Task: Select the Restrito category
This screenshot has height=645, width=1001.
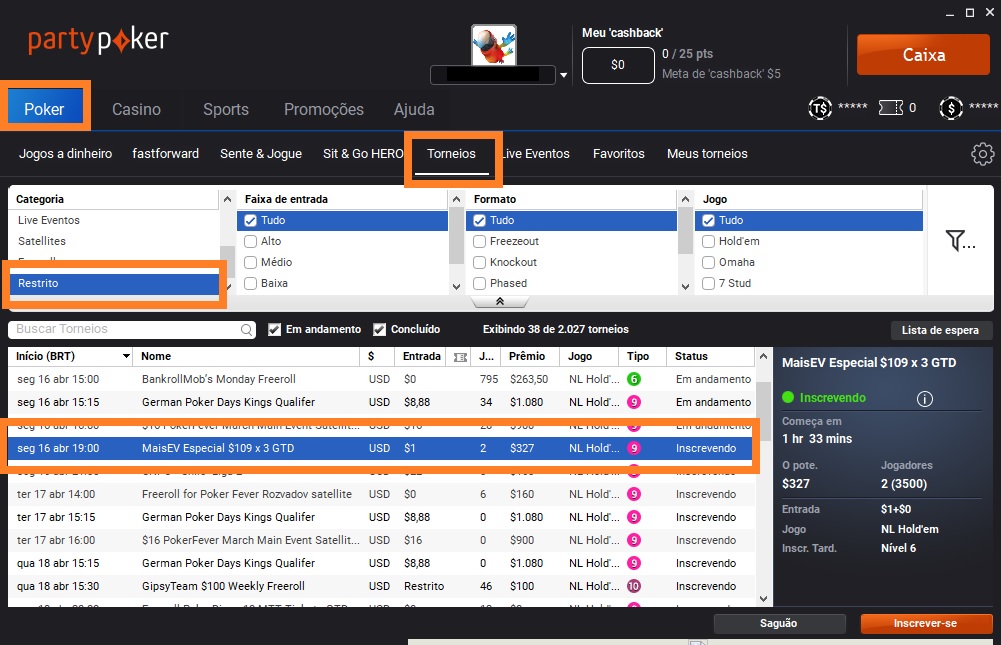Action: click(x=114, y=284)
